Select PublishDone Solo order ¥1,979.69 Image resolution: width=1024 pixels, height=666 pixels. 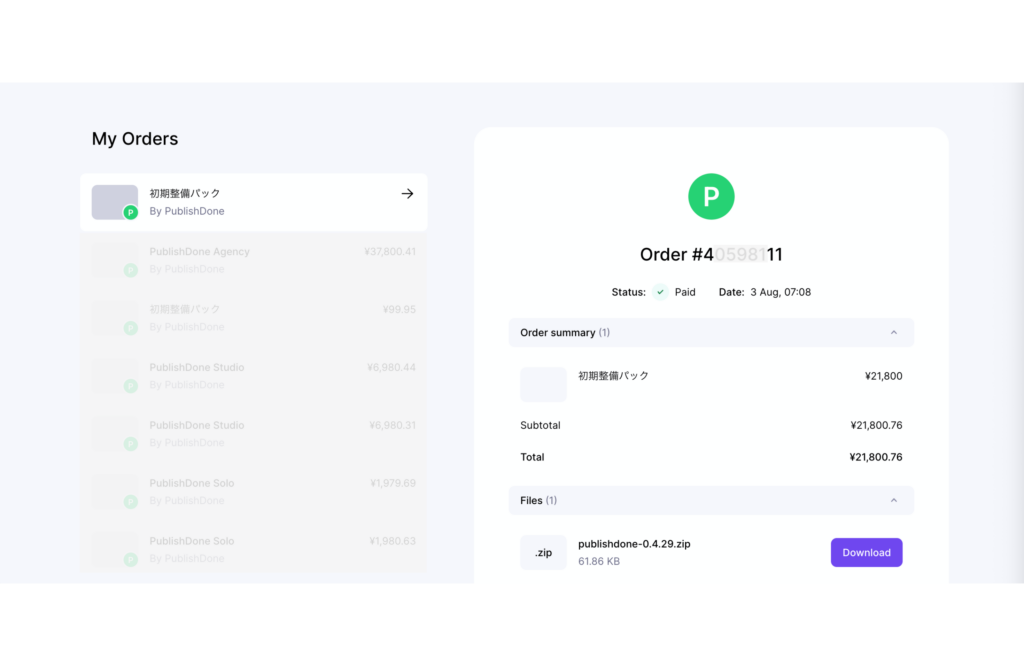click(253, 492)
